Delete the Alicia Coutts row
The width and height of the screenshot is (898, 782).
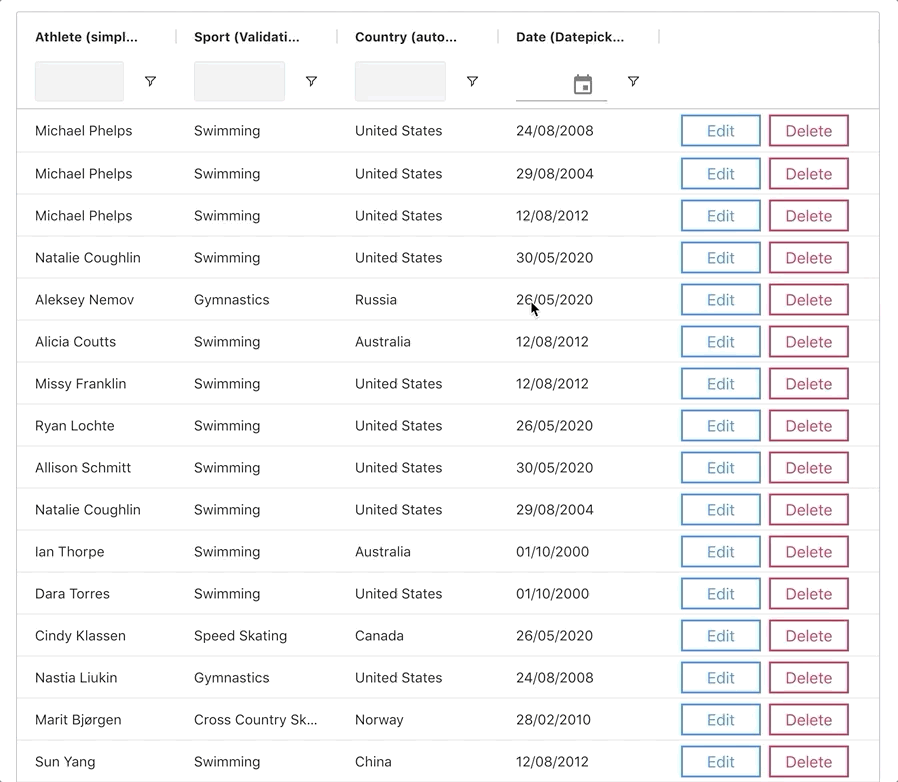(809, 341)
